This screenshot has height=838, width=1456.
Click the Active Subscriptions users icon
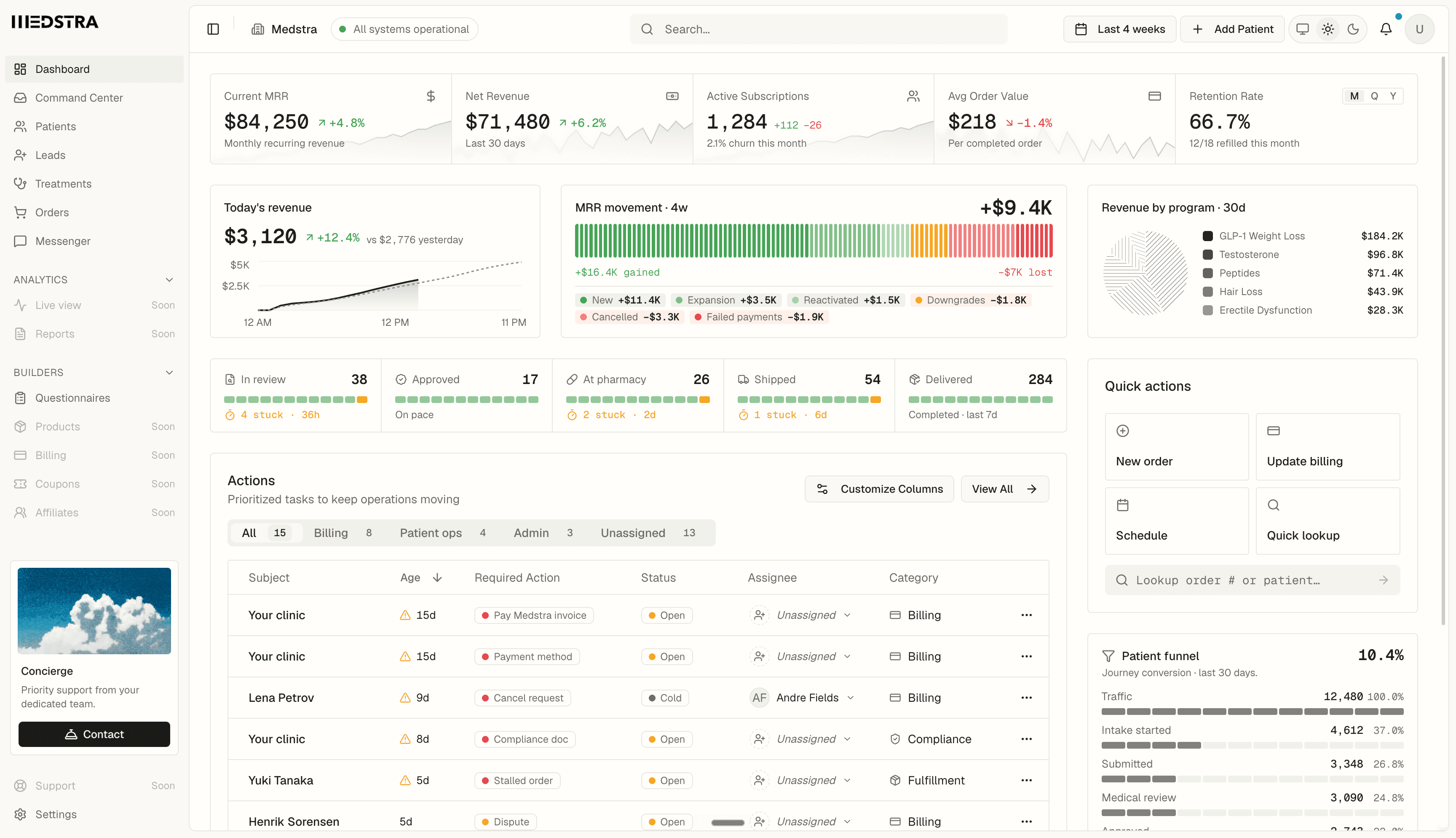pos(913,96)
